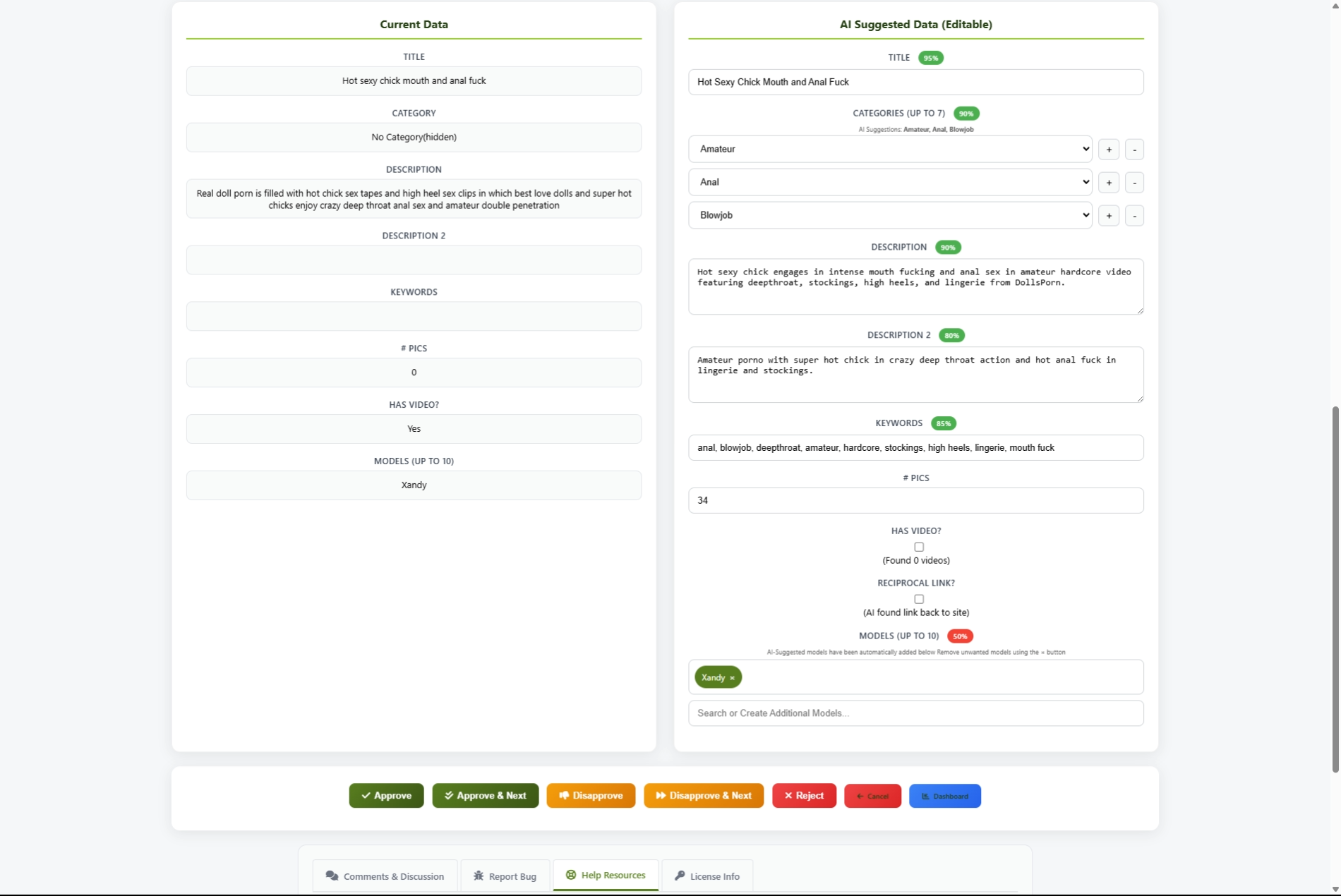Remove the Xandy model tag

pyautogui.click(x=732, y=678)
